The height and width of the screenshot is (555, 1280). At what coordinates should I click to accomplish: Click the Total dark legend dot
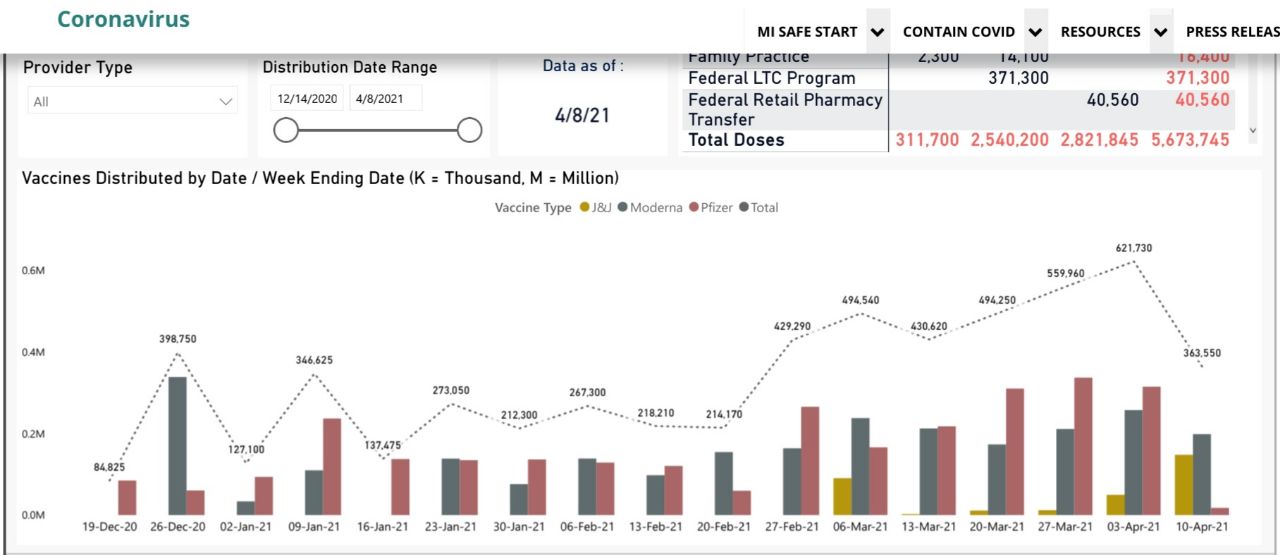click(743, 208)
